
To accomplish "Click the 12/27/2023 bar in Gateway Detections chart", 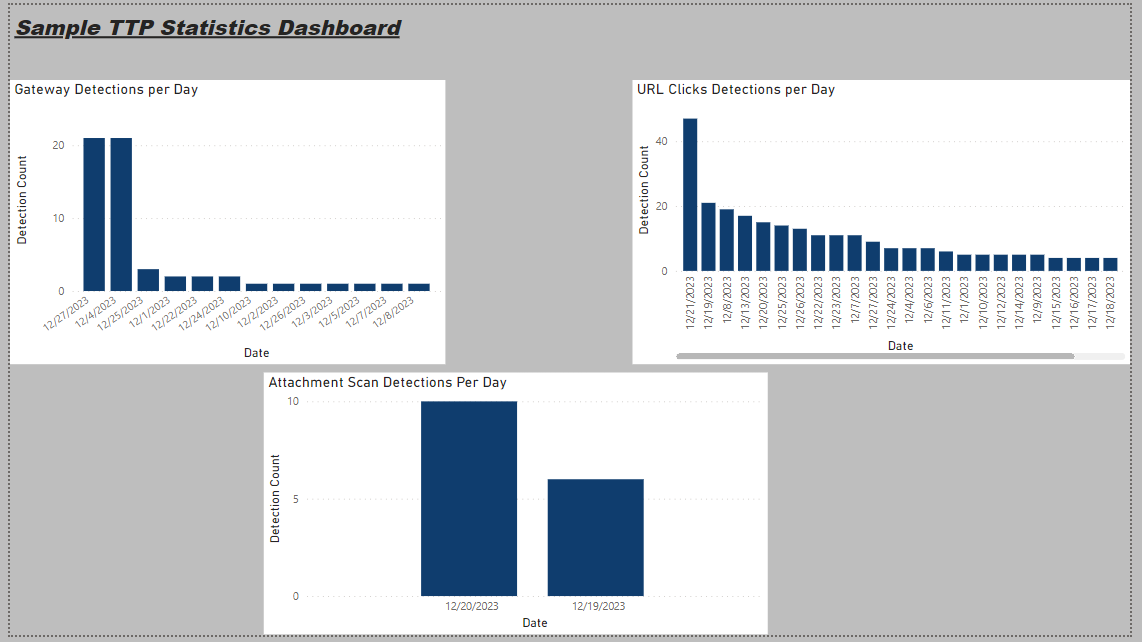I will (x=94, y=214).
